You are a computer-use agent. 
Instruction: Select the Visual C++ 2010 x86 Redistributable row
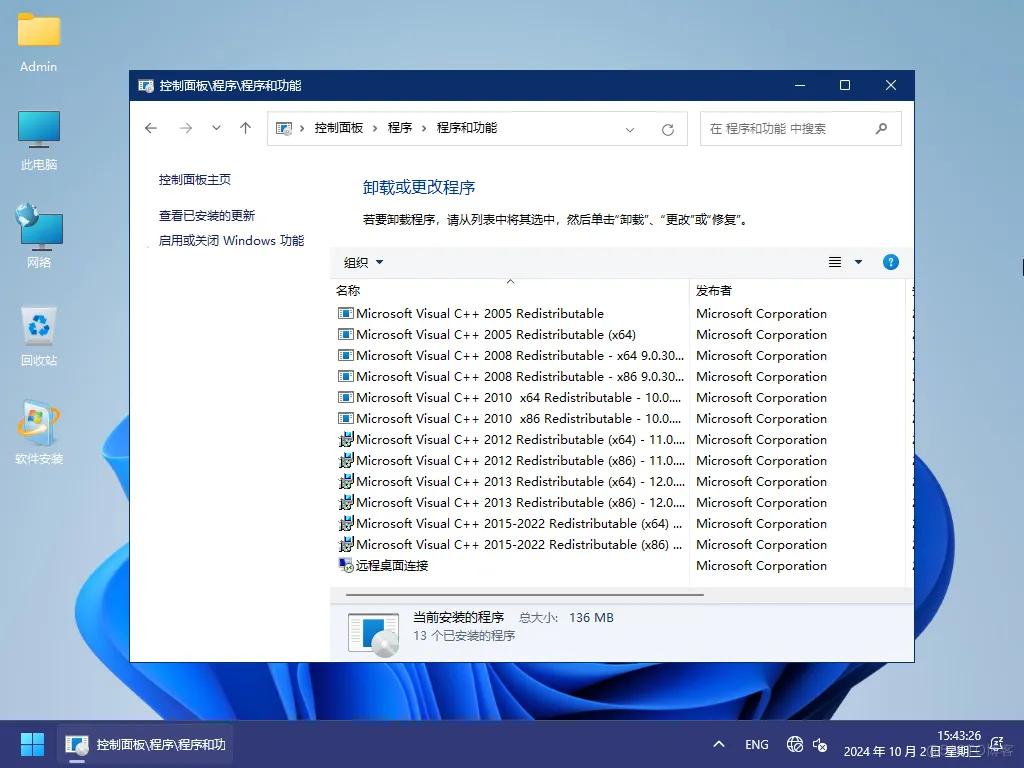pos(510,418)
